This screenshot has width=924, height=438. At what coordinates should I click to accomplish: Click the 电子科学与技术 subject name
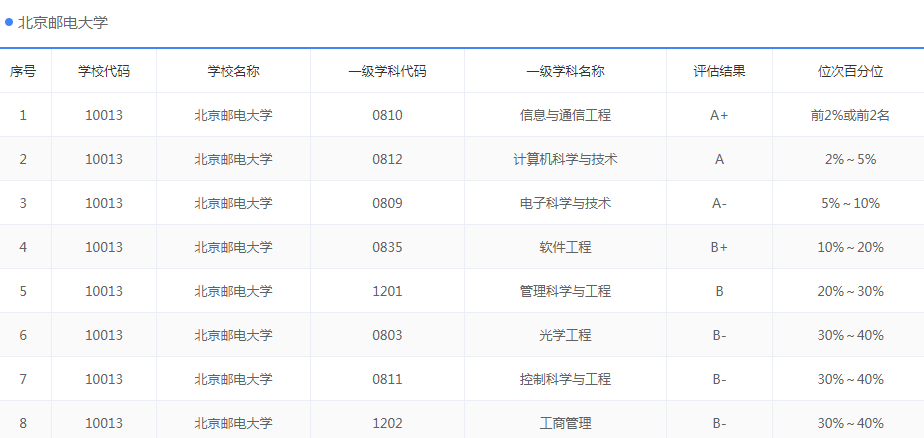pos(565,203)
